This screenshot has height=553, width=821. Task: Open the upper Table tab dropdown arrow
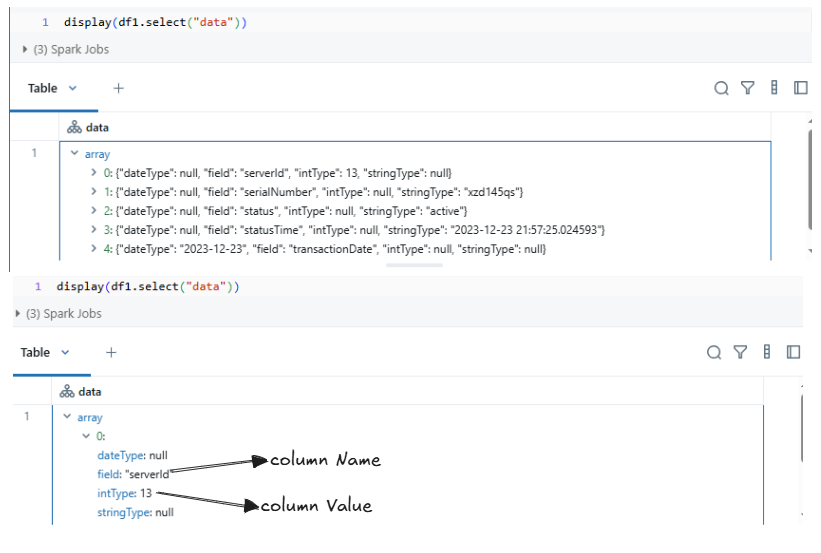73,88
